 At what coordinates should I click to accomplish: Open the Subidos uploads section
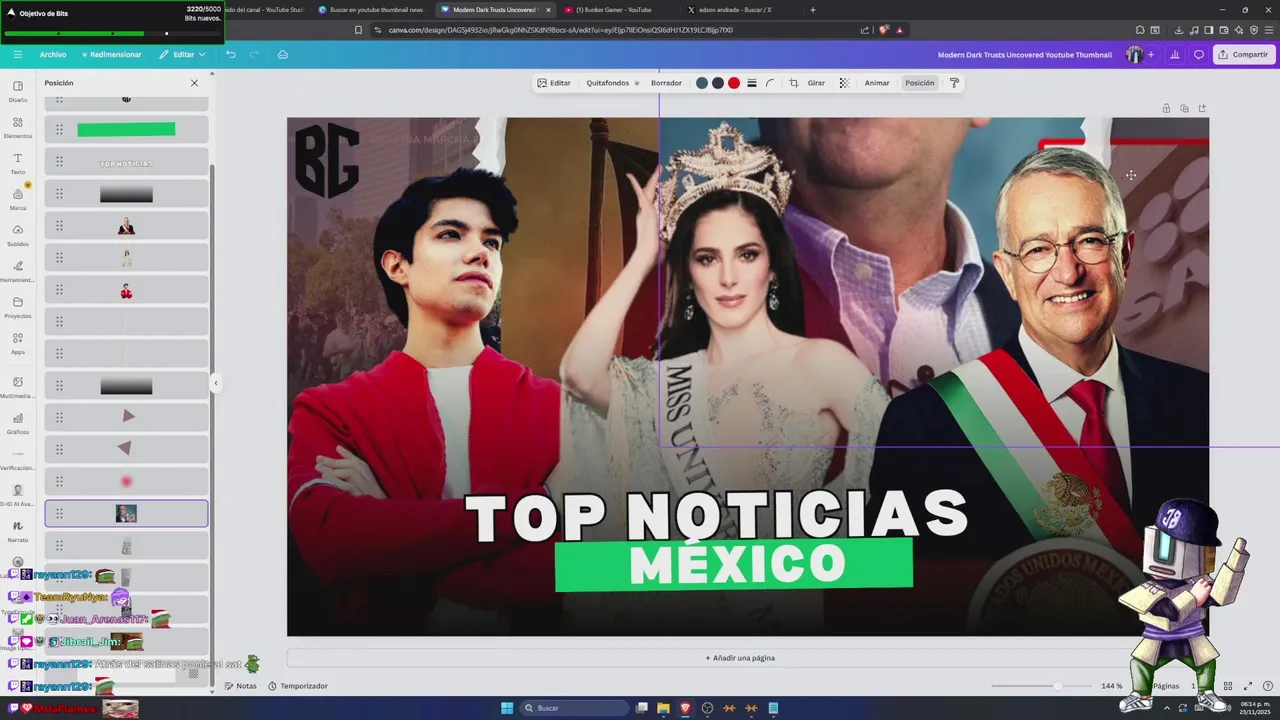point(18,235)
